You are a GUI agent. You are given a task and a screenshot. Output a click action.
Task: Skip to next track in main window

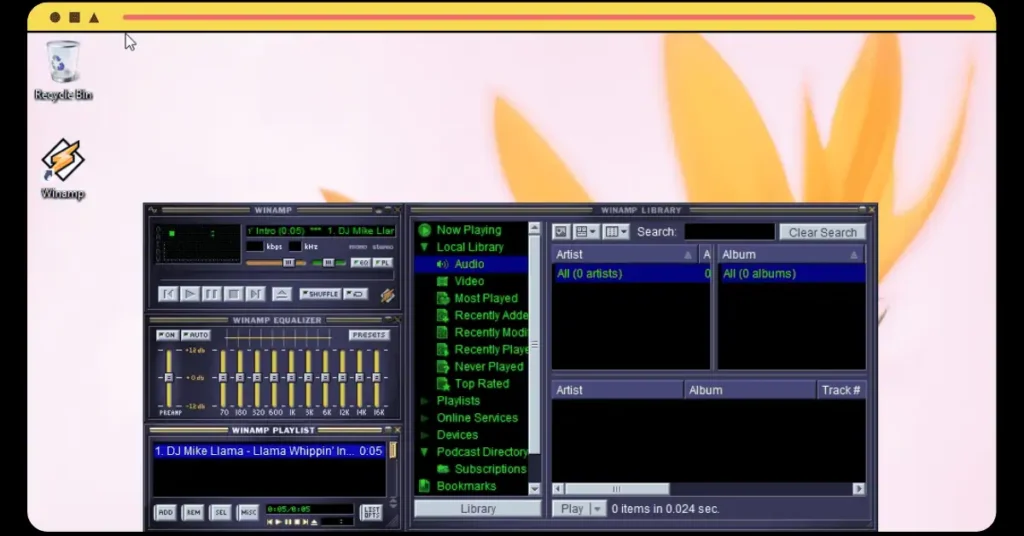point(255,294)
